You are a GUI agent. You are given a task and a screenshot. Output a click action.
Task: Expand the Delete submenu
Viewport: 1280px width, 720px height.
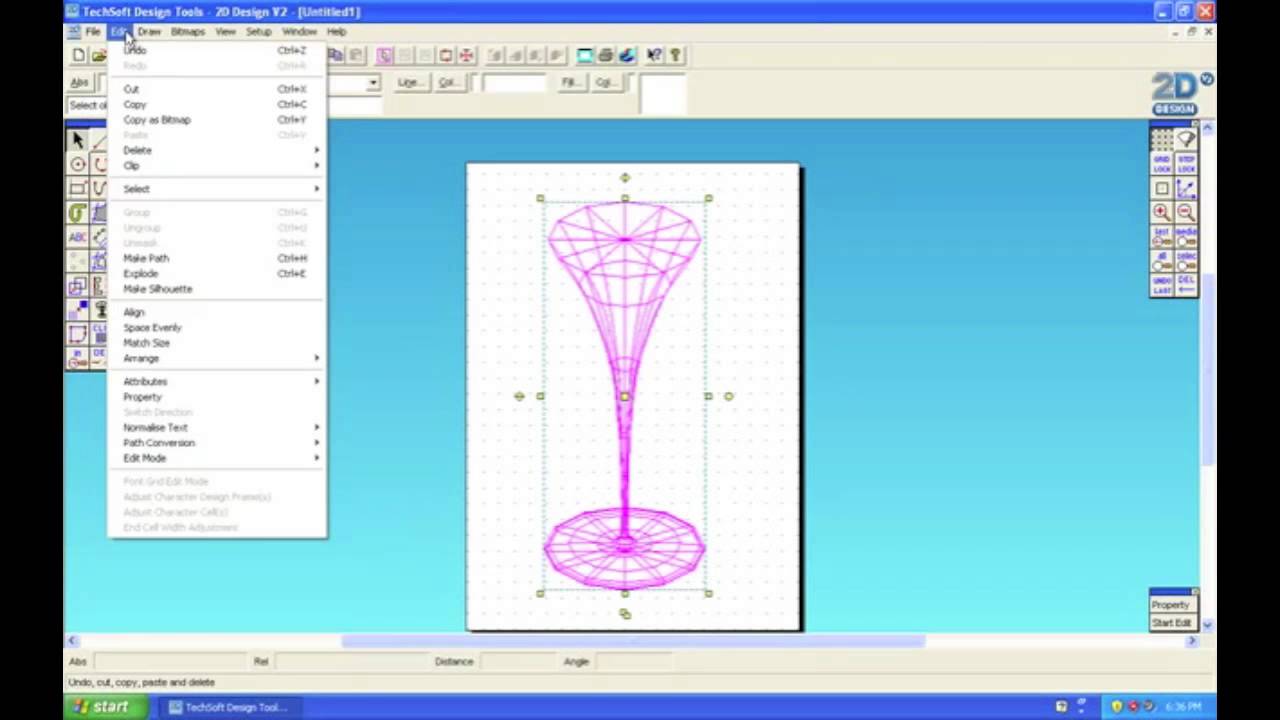click(216, 150)
